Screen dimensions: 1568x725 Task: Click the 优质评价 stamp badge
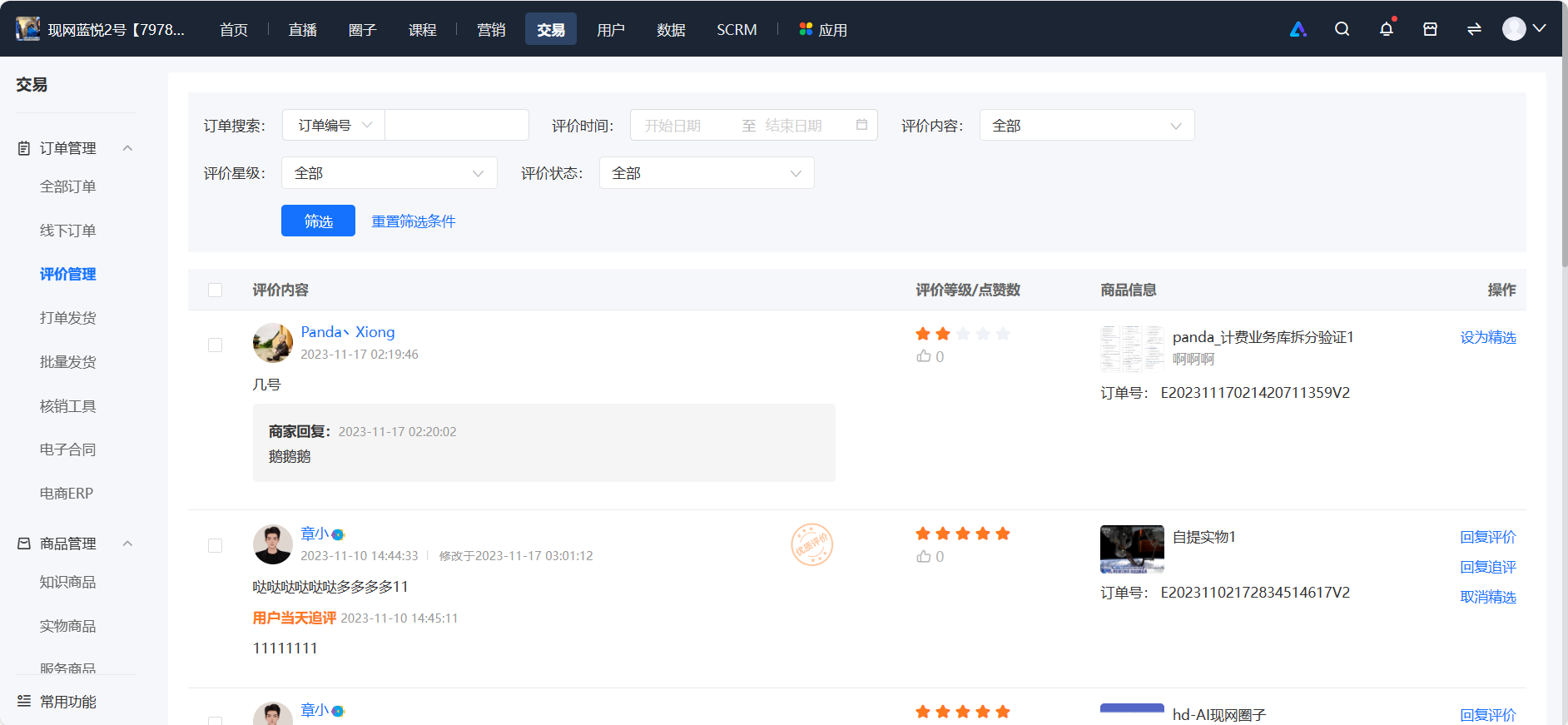pos(811,544)
